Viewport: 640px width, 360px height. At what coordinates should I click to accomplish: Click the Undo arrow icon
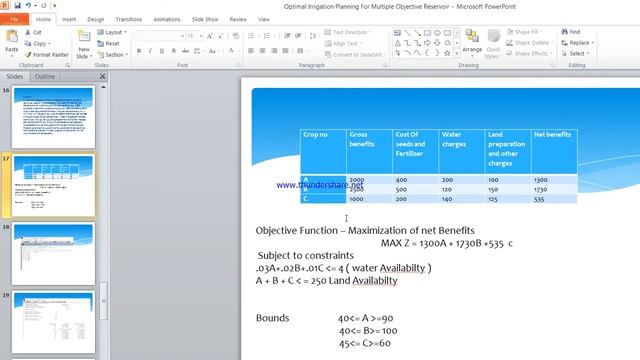point(28,6)
